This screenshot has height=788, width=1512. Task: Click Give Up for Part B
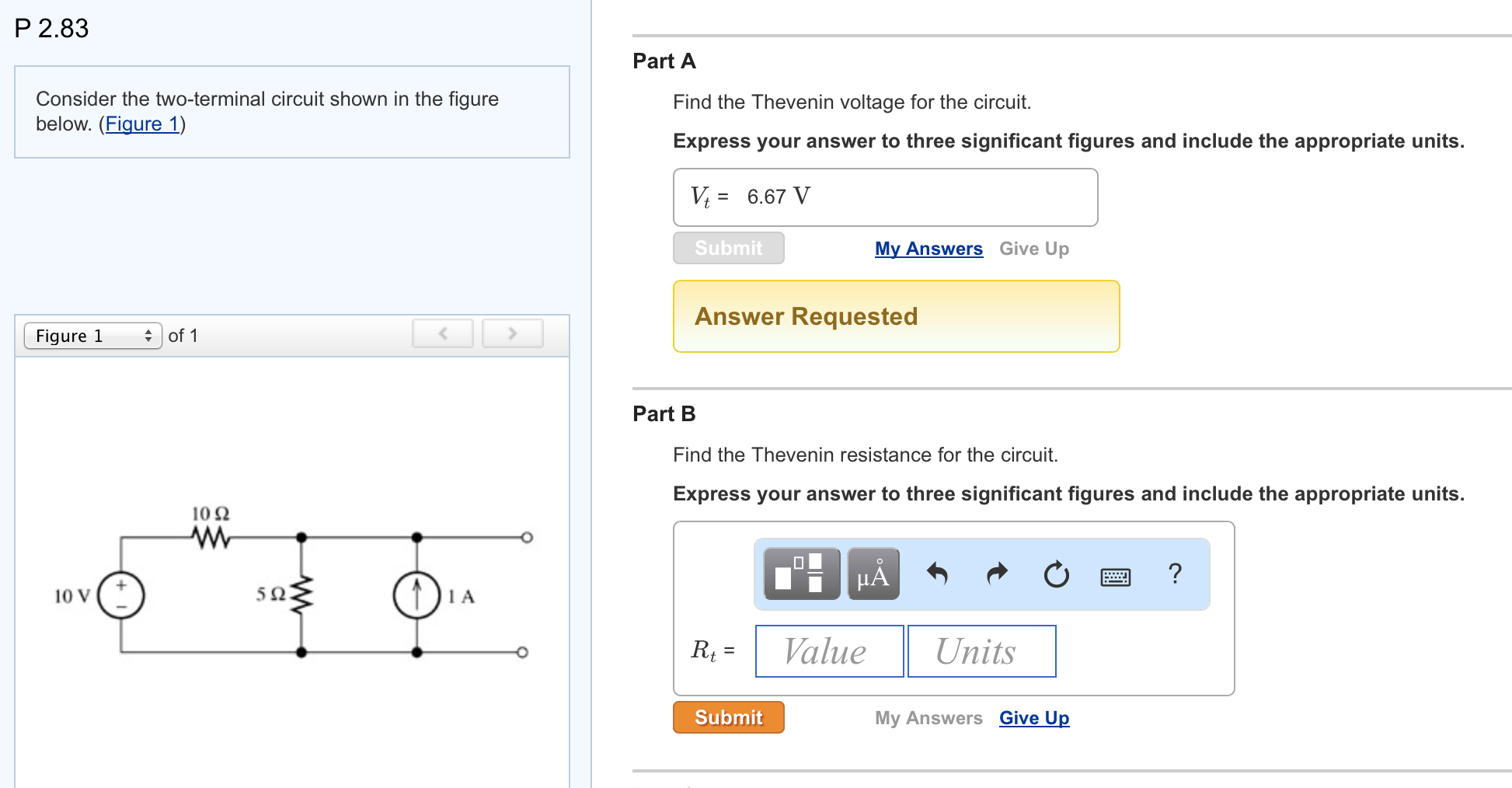[1033, 717]
